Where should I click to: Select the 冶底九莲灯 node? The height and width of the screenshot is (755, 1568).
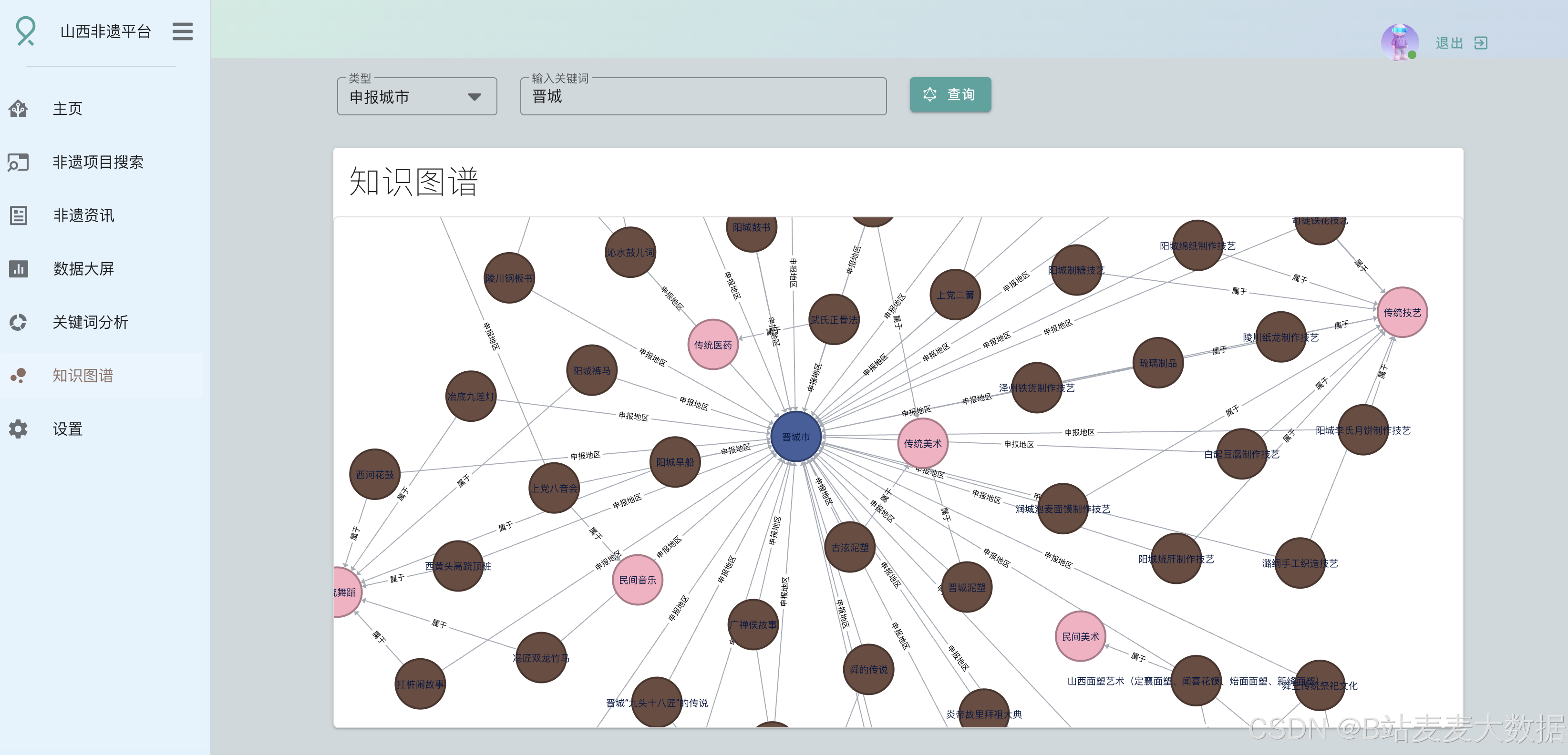pos(471,396)
